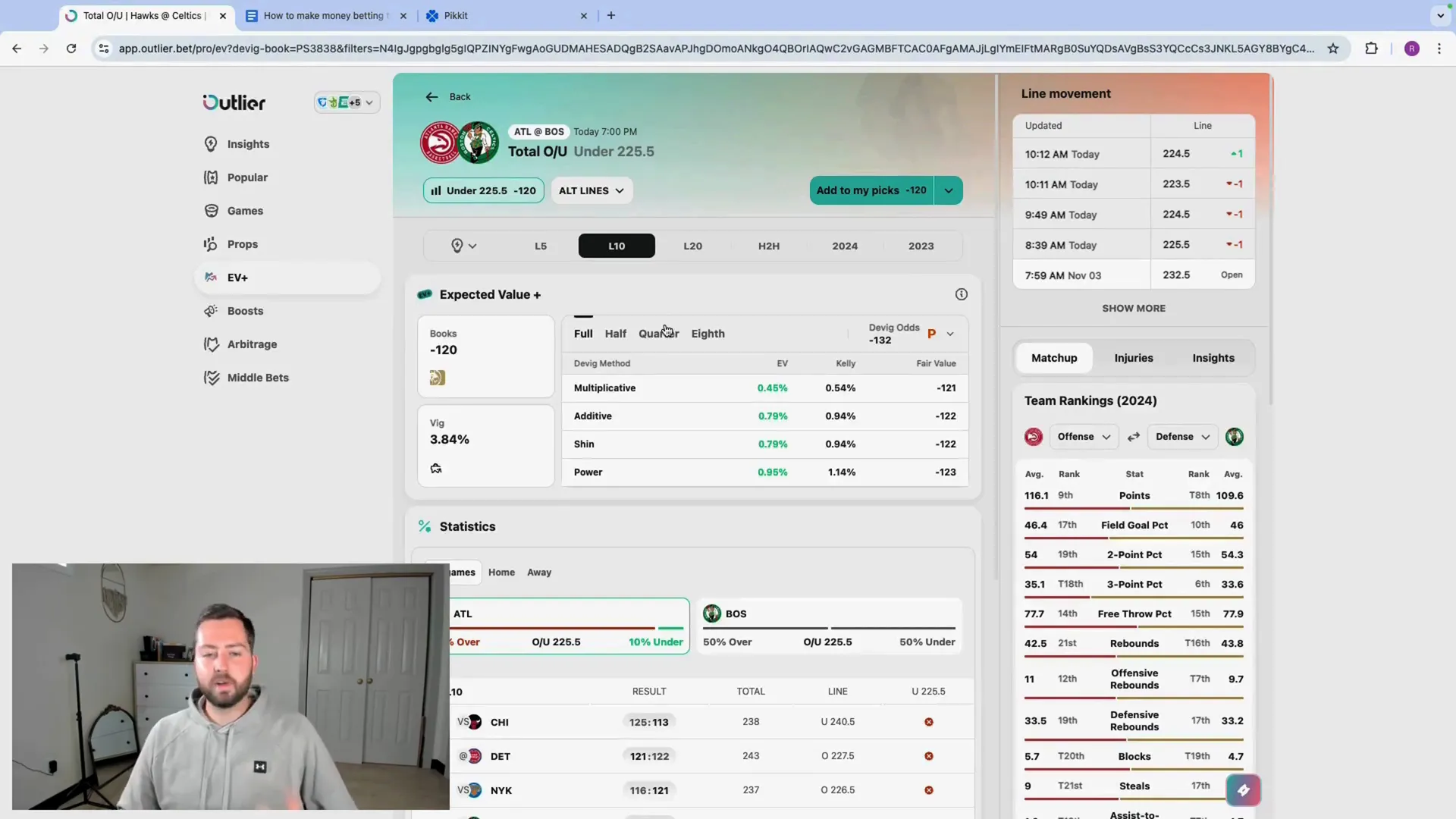The height and width of the screenshot is (819, 1456).
Task: Reload the current browser page
Action: tap(71, 49)
